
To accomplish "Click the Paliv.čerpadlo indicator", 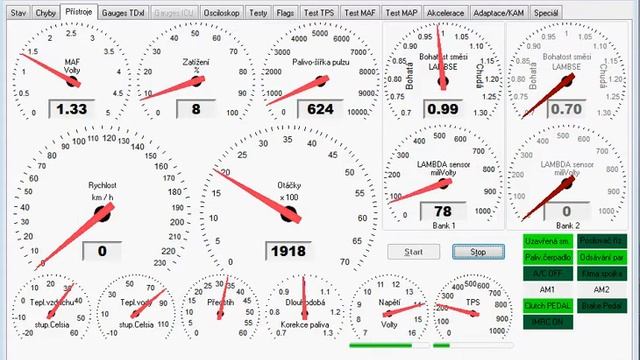I will 548,258.
